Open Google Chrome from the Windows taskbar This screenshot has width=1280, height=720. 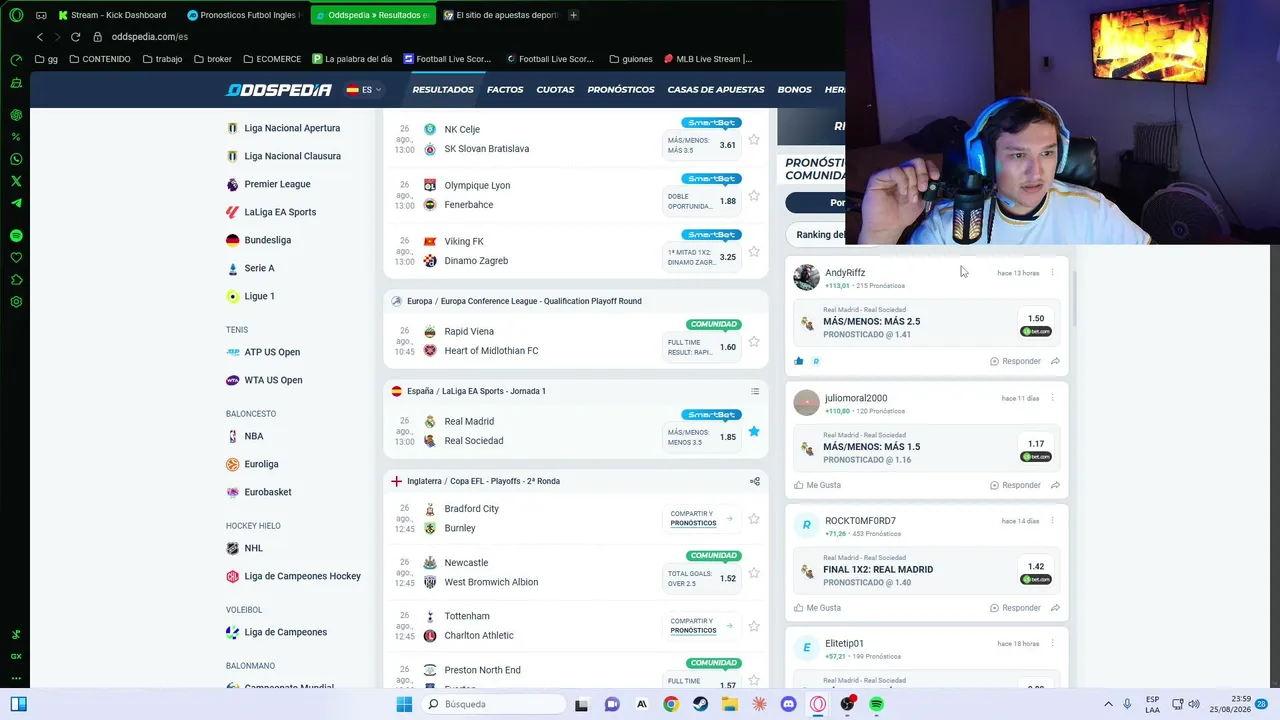tap(671, 704)
